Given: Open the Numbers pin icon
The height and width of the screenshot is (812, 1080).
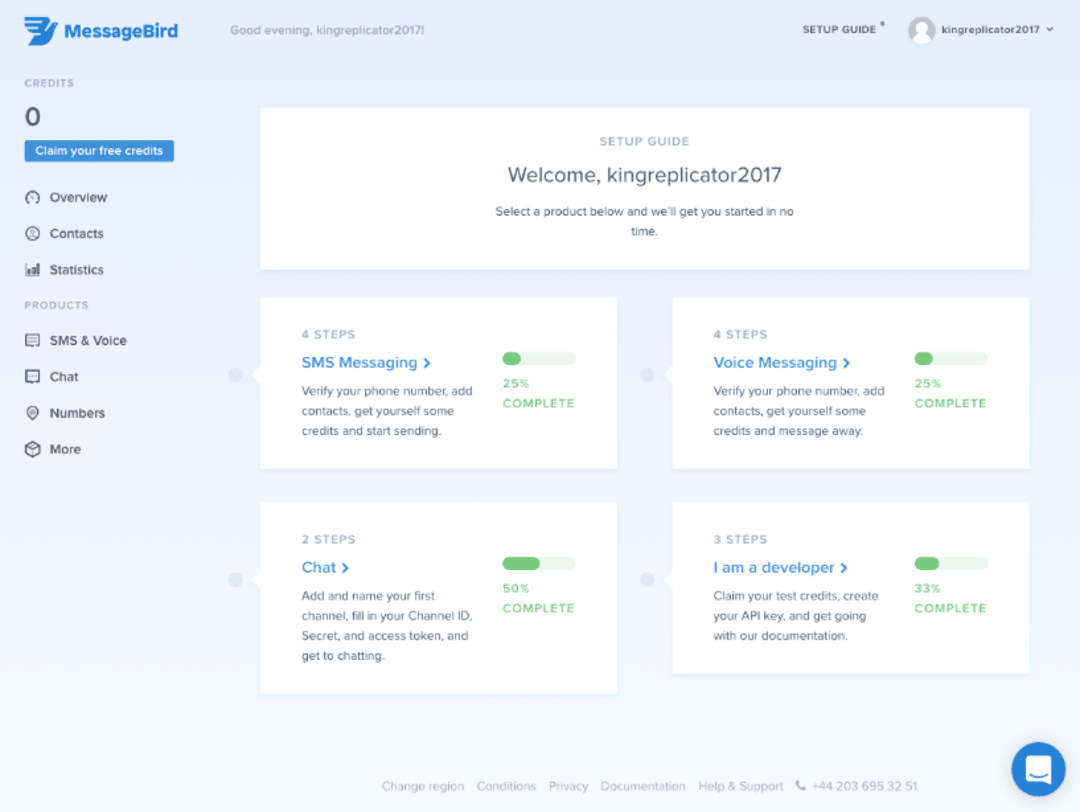Looking at the screenshot, I should click(32, 413).
